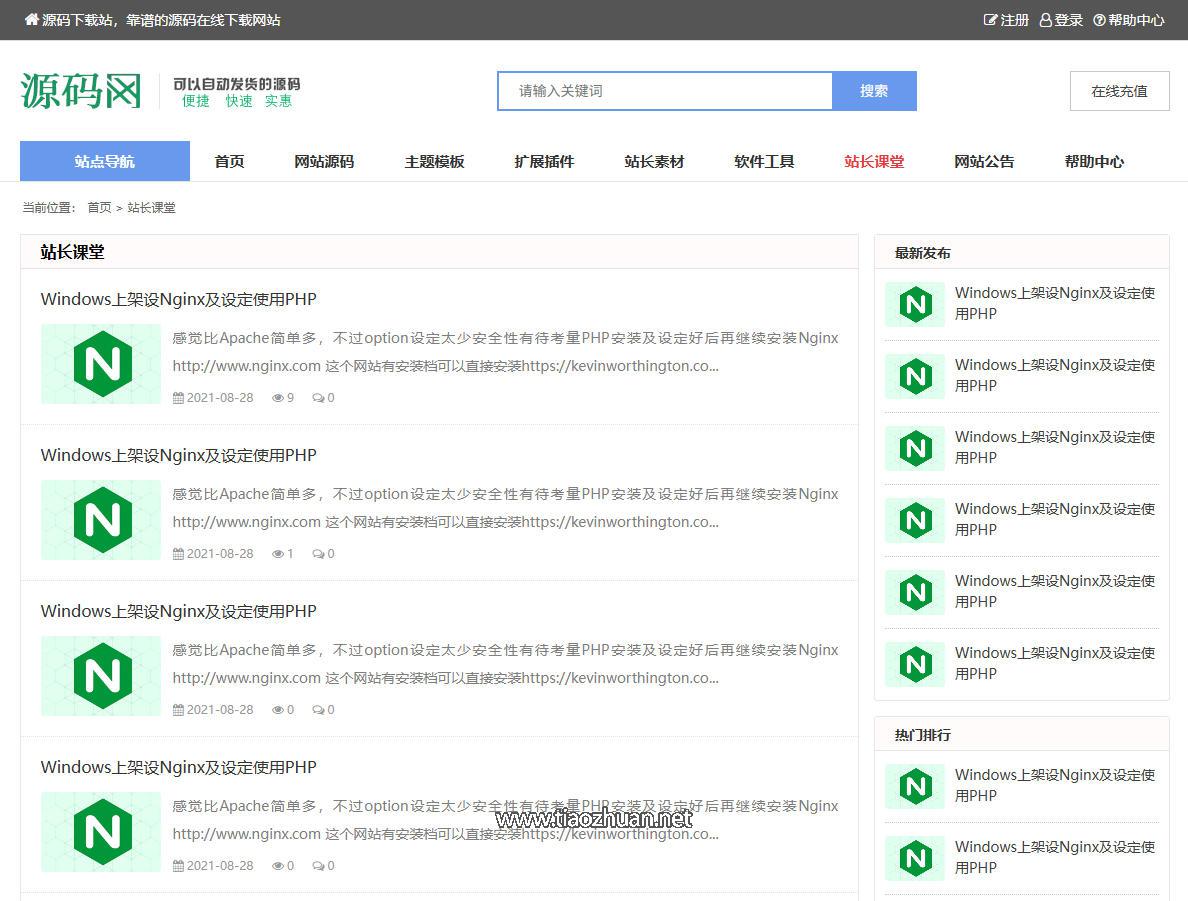This screenshot has width=1188, height=901.
Task: Click the 登录 user icon
Action: (x=1046, y=20)
